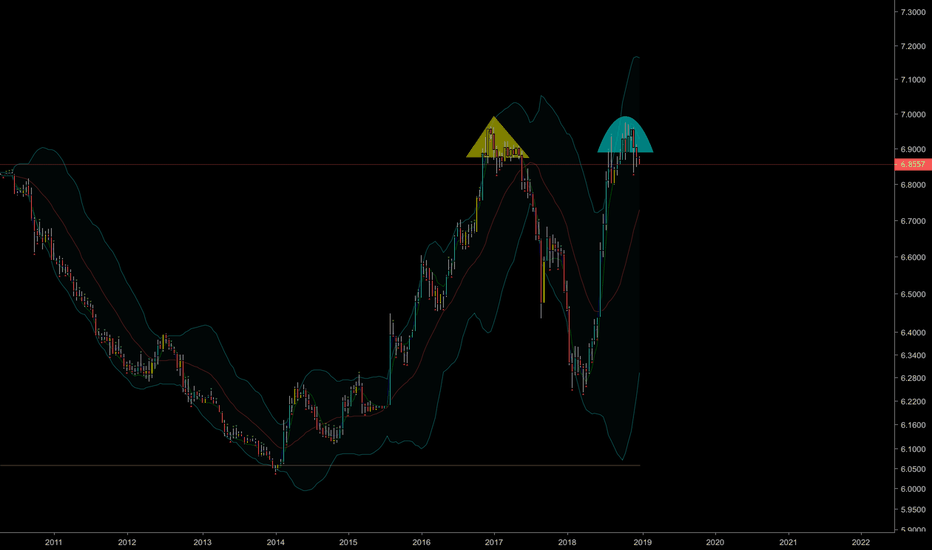Click the 6.5000 price axis label

(913, 294)
